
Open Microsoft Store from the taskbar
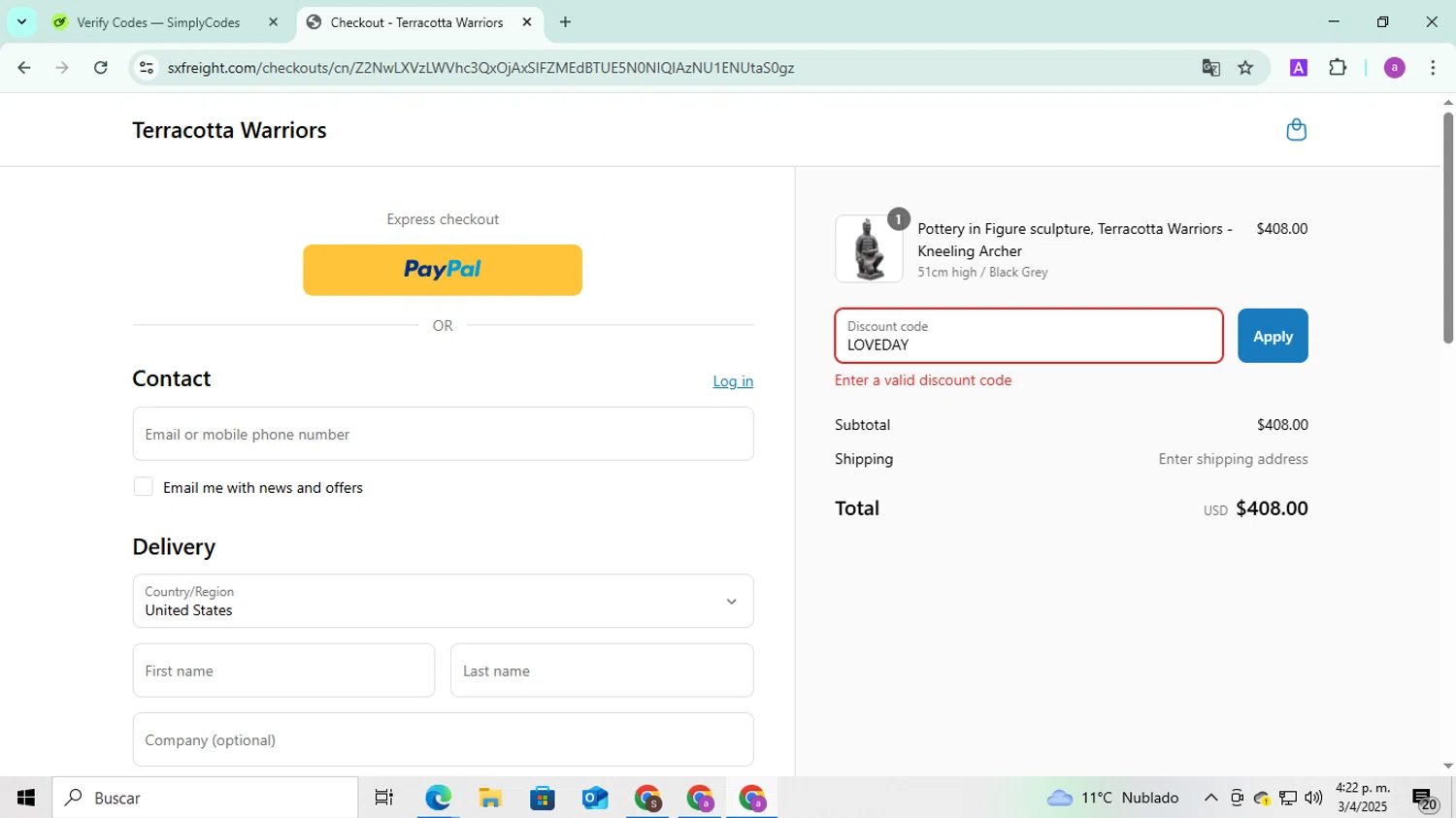[543, 798]
